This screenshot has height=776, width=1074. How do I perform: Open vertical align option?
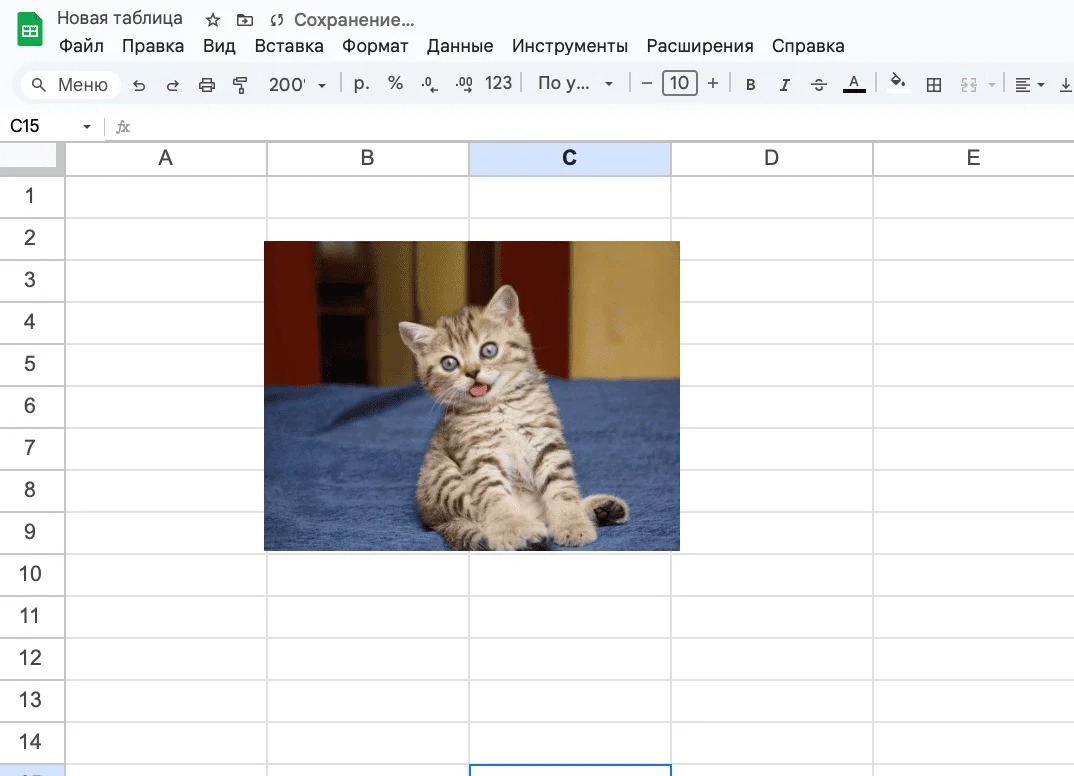[1066, 85]
